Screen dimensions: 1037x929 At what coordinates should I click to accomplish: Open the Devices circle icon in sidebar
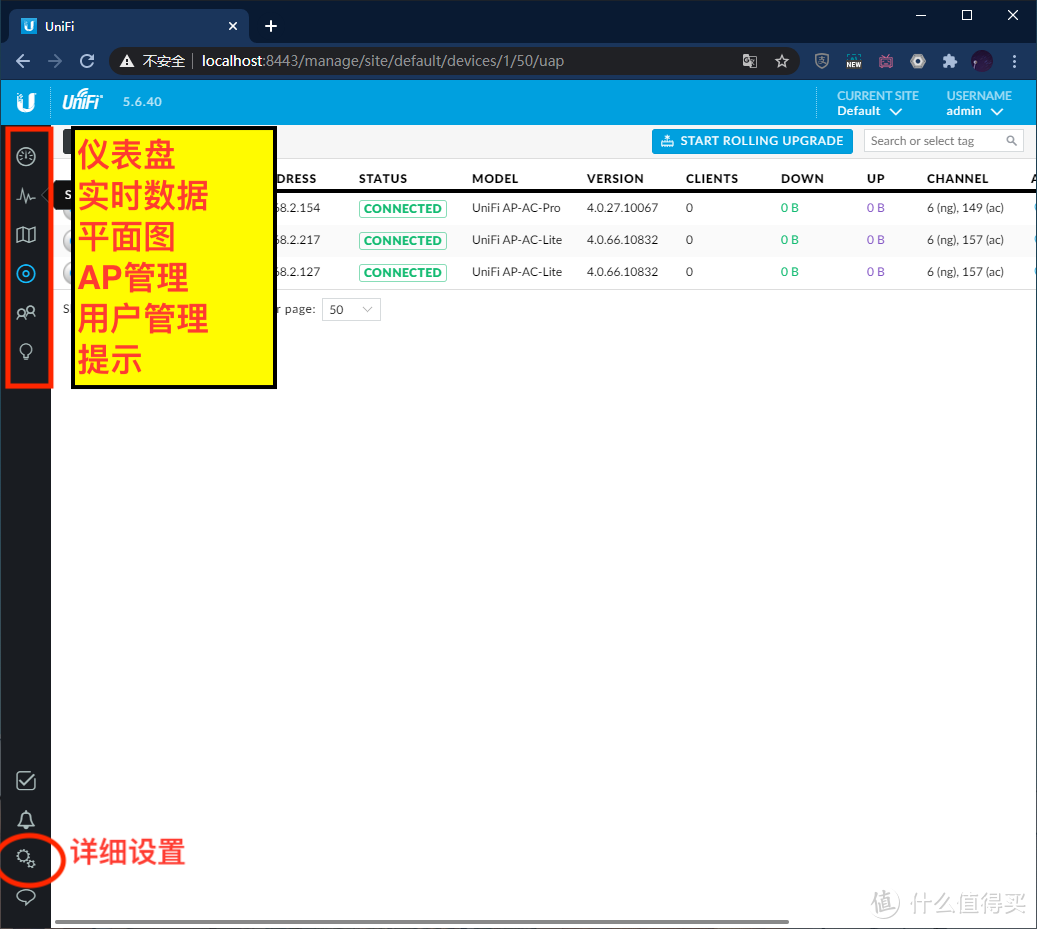coord(26,274)
